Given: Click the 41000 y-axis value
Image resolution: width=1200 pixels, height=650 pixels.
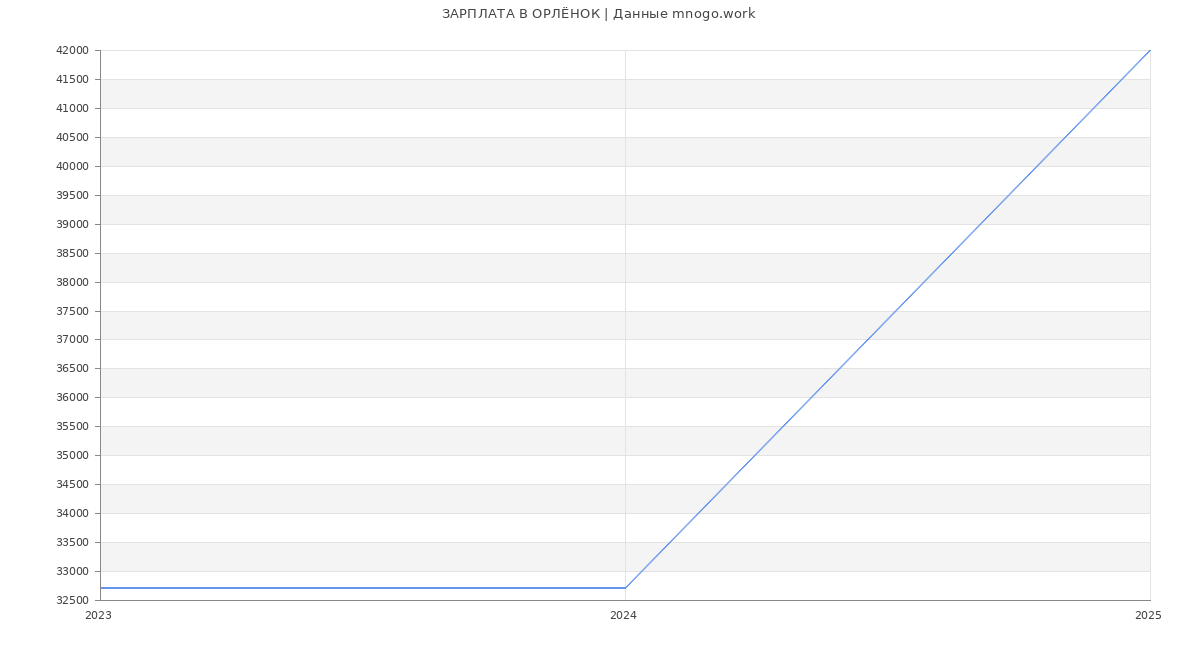Looking at the screenshot, I should 72,109.
